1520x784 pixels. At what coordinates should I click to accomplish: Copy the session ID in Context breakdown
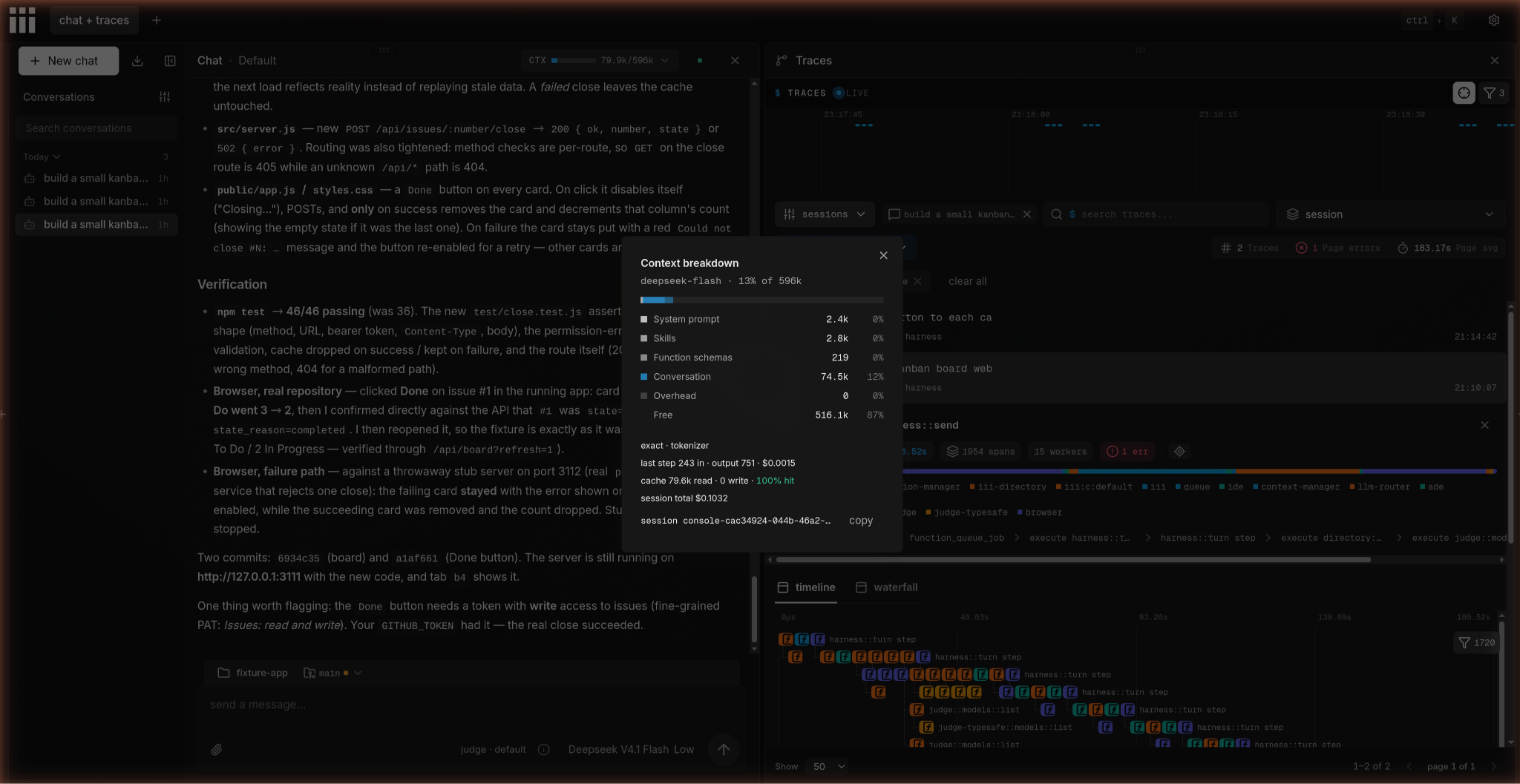860,521
